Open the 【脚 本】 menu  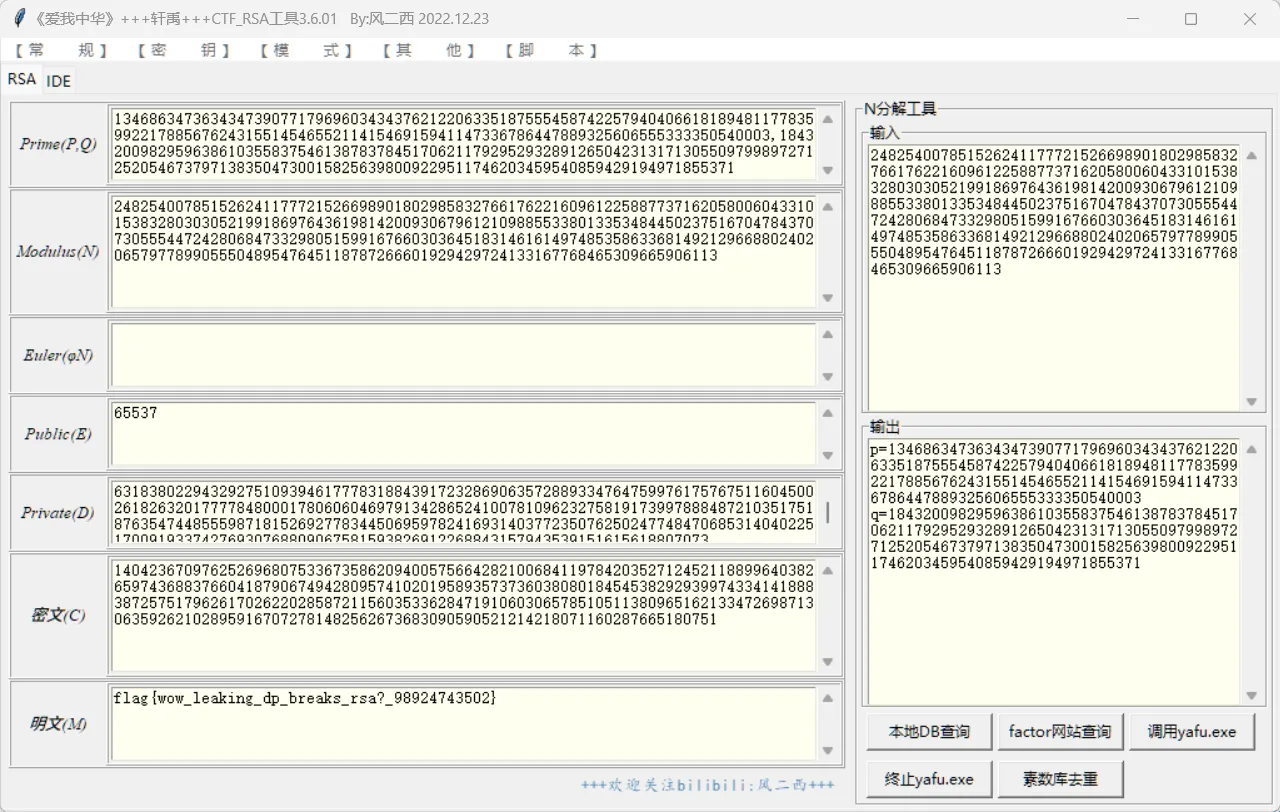click(551, 50)
